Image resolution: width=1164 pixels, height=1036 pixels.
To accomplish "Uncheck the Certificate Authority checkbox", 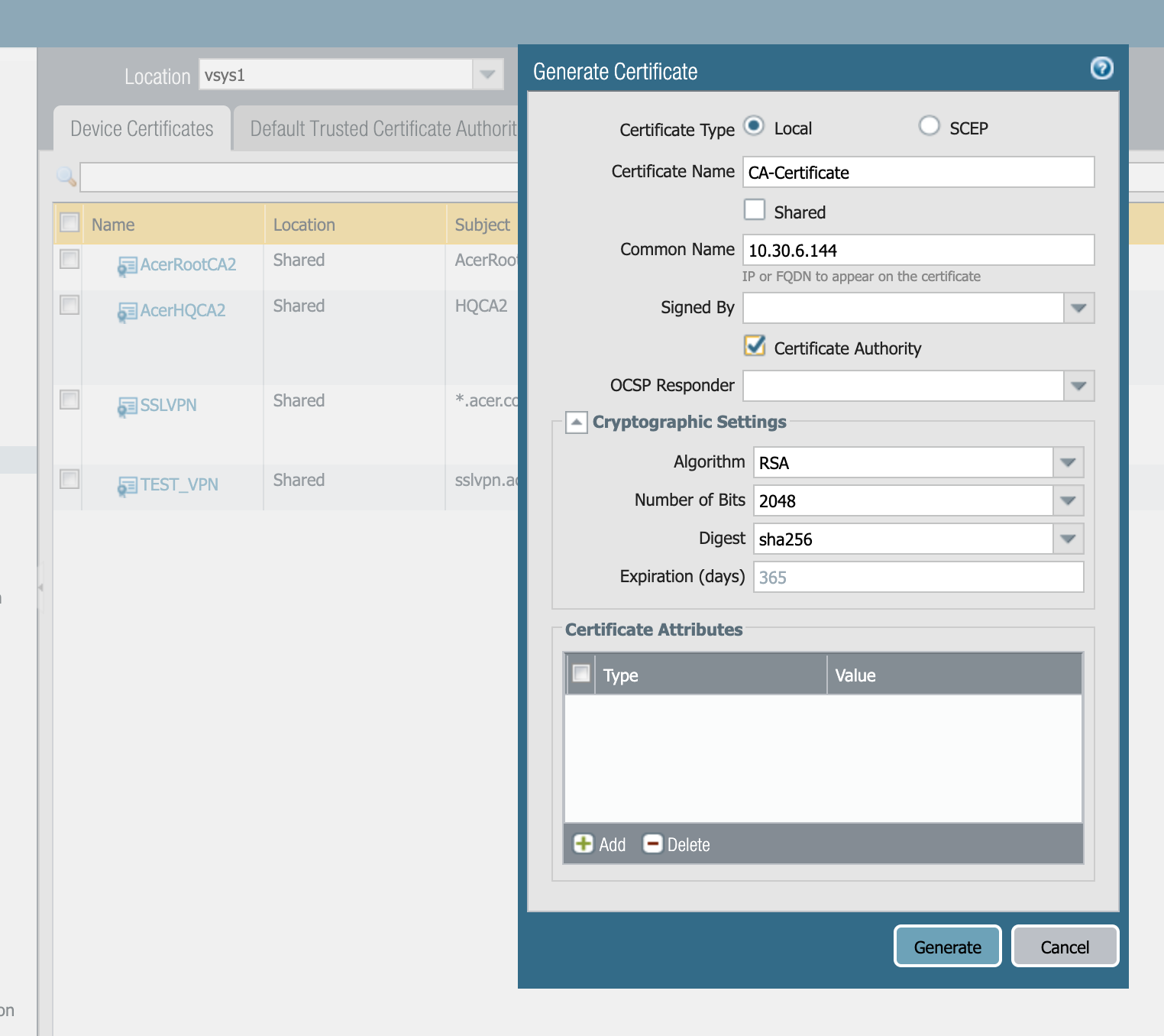I will (x=755, y=346).
